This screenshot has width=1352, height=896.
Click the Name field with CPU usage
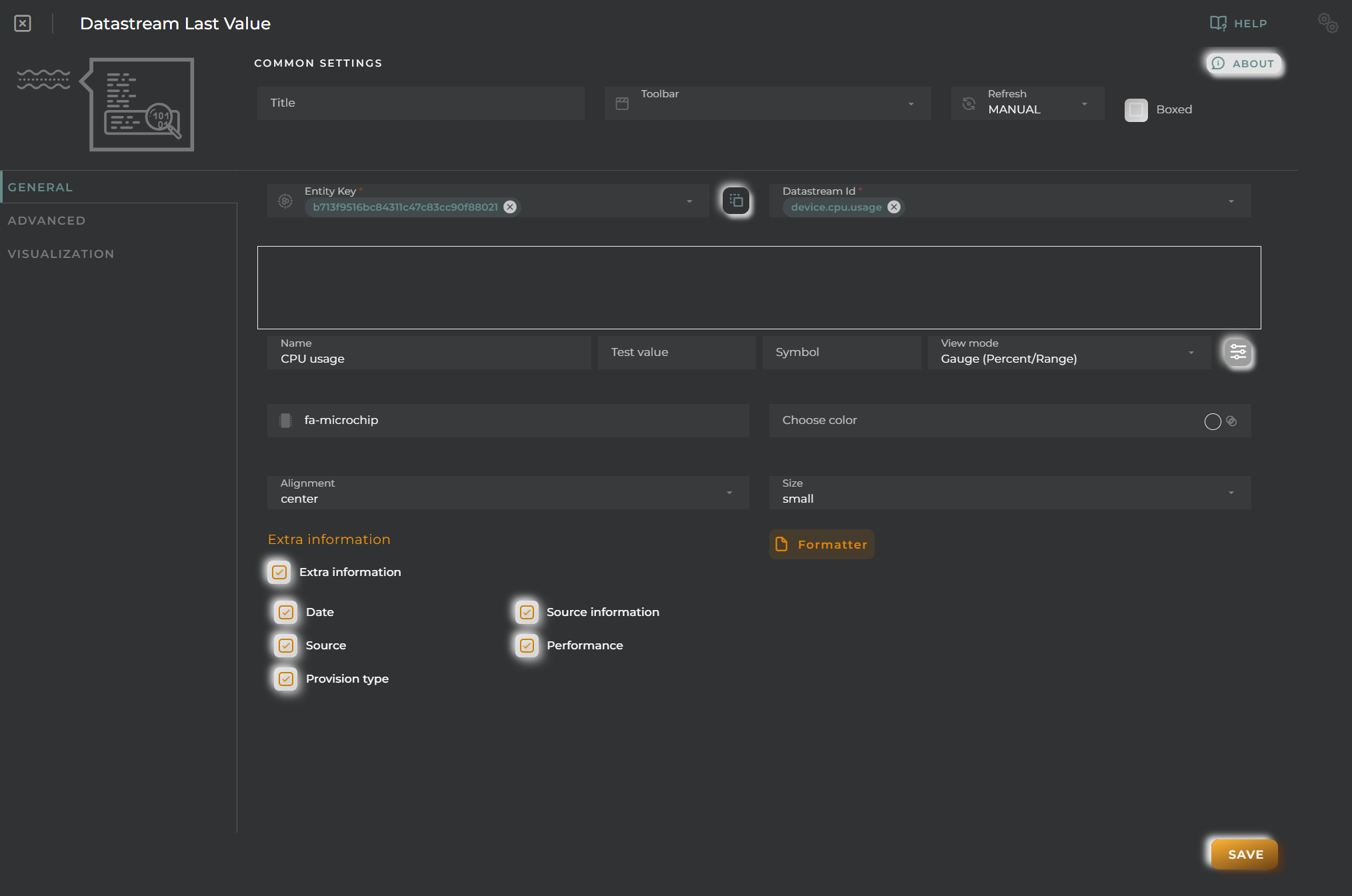[429, 352]
